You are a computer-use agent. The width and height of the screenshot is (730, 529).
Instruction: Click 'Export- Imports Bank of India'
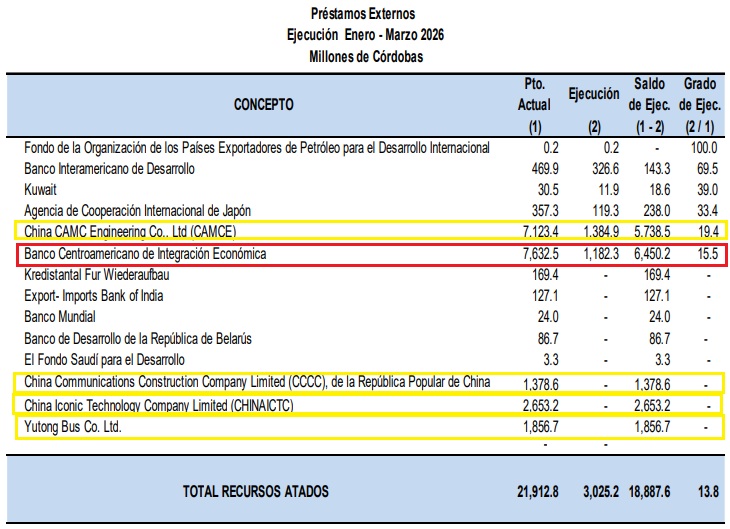(x=94, y=296)
